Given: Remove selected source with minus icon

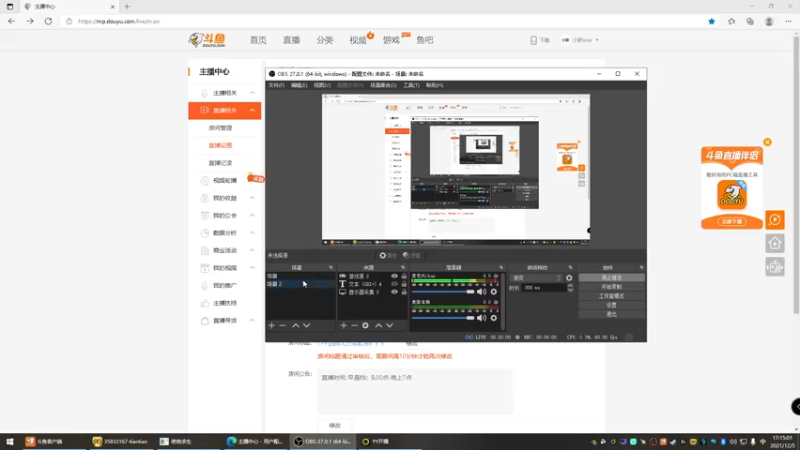Looking at the screenshot, I should (x=354, y=326).
